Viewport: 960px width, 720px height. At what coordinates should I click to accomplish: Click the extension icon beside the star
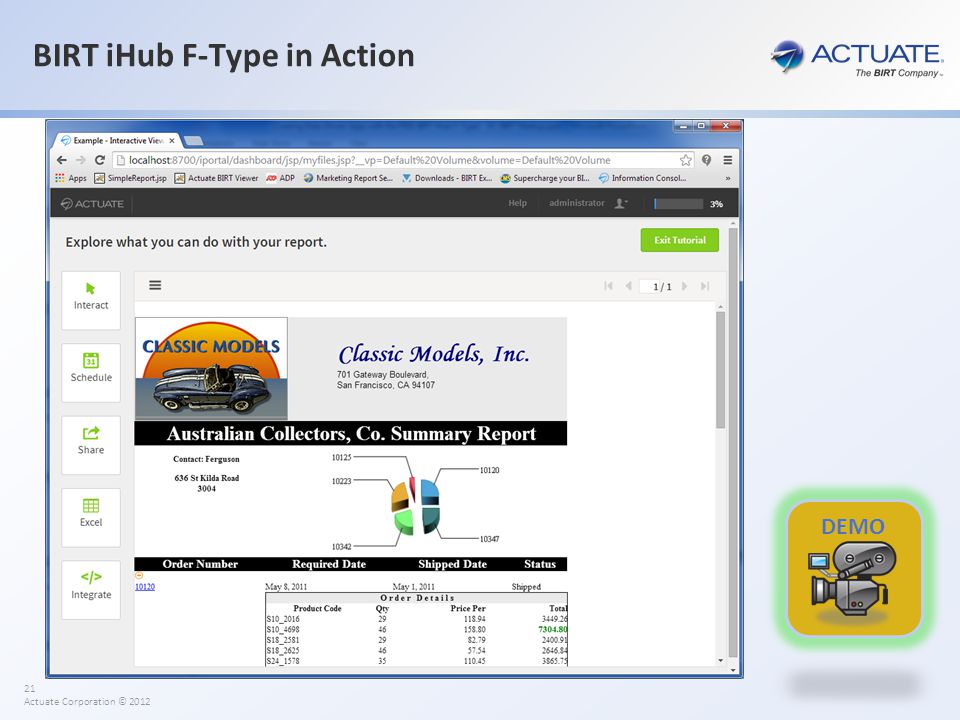pyautogui.click(x=707, y=160)
